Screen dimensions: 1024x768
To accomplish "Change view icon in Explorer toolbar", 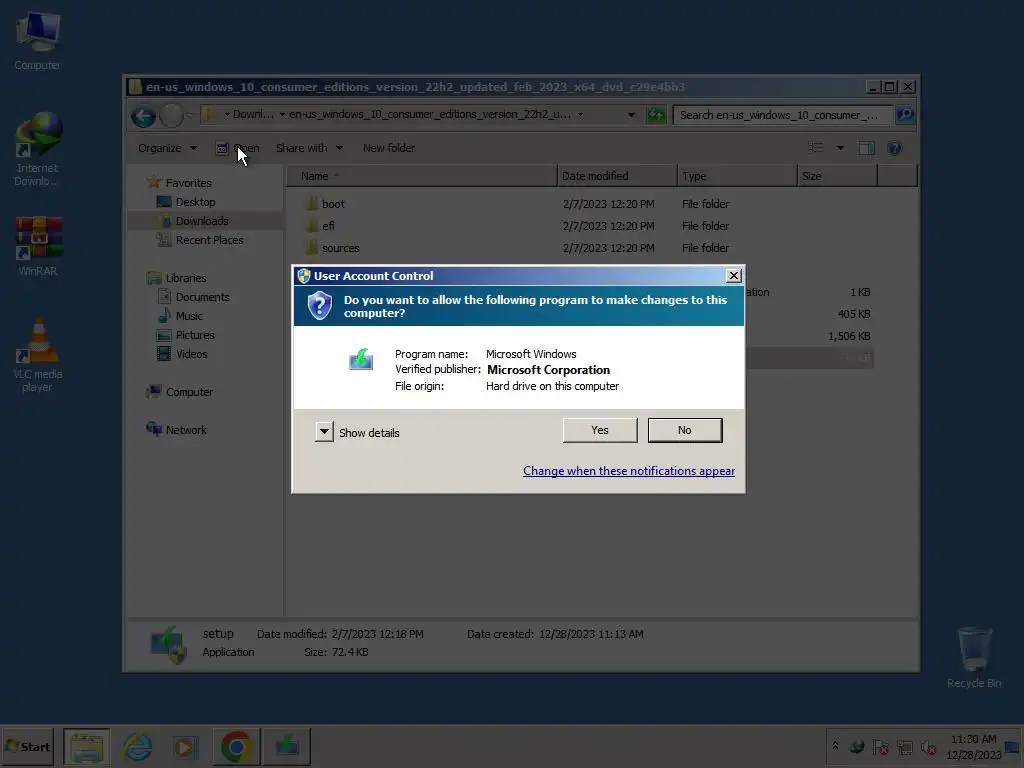I will click(x=816, y=148).
